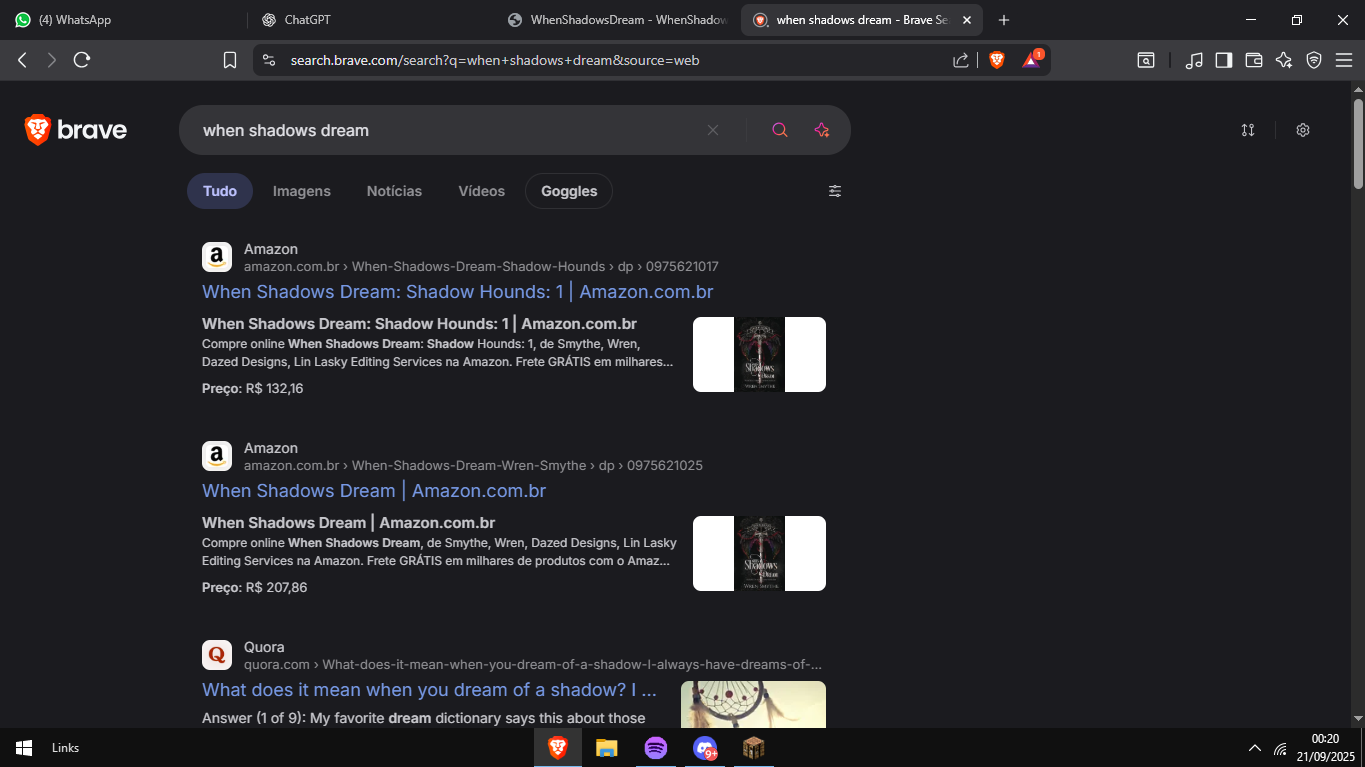Open File Explorer from the taskbar
Screen dimensions: 1365x767
point(607,748)
